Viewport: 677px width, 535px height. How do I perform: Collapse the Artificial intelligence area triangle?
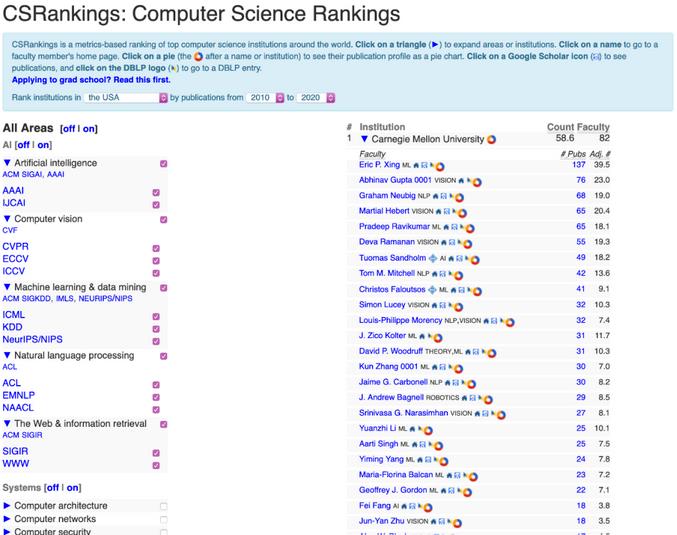pos(7,163)
